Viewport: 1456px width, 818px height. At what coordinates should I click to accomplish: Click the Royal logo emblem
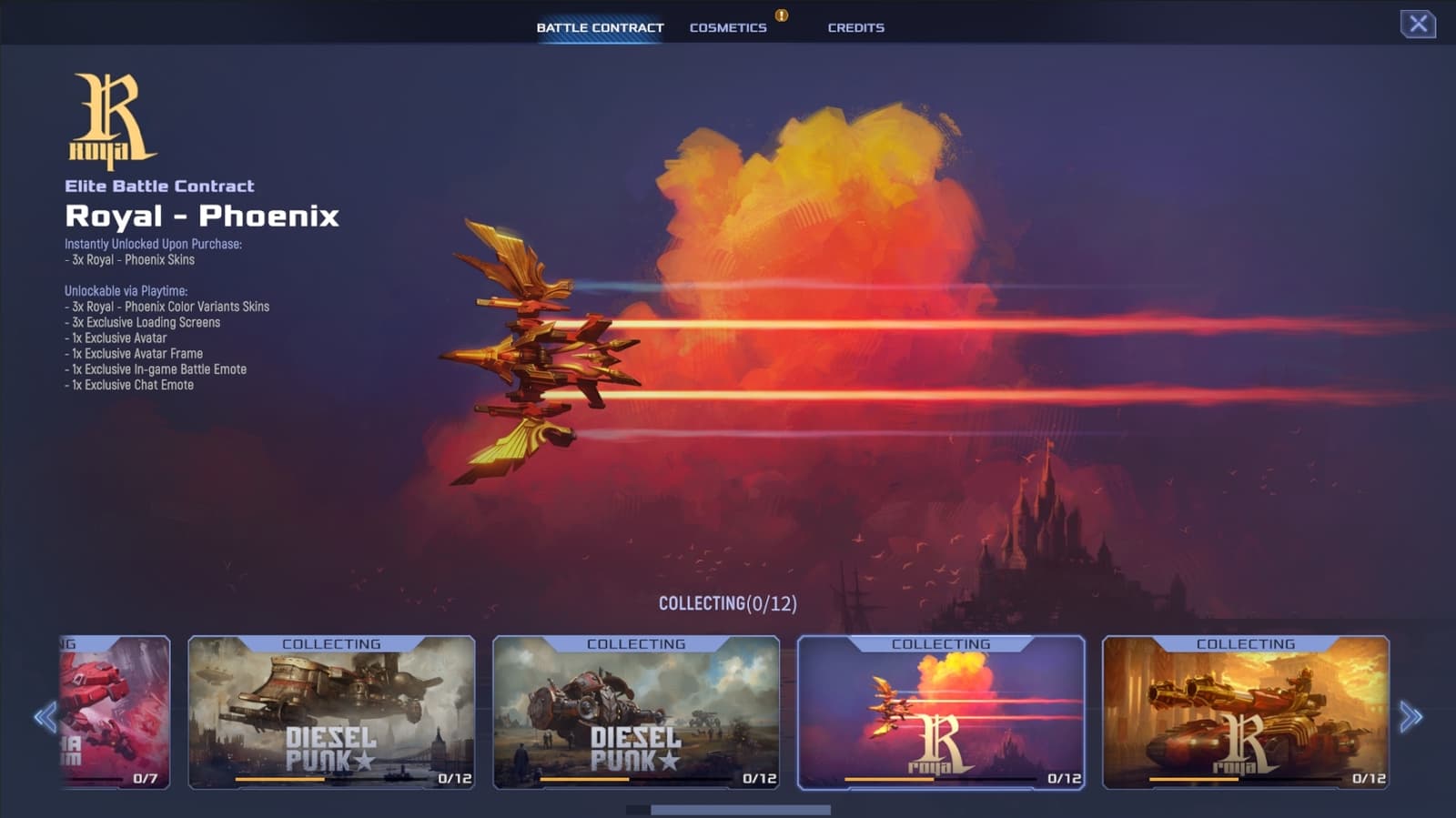pyautogui.click(x=112, y=121)
